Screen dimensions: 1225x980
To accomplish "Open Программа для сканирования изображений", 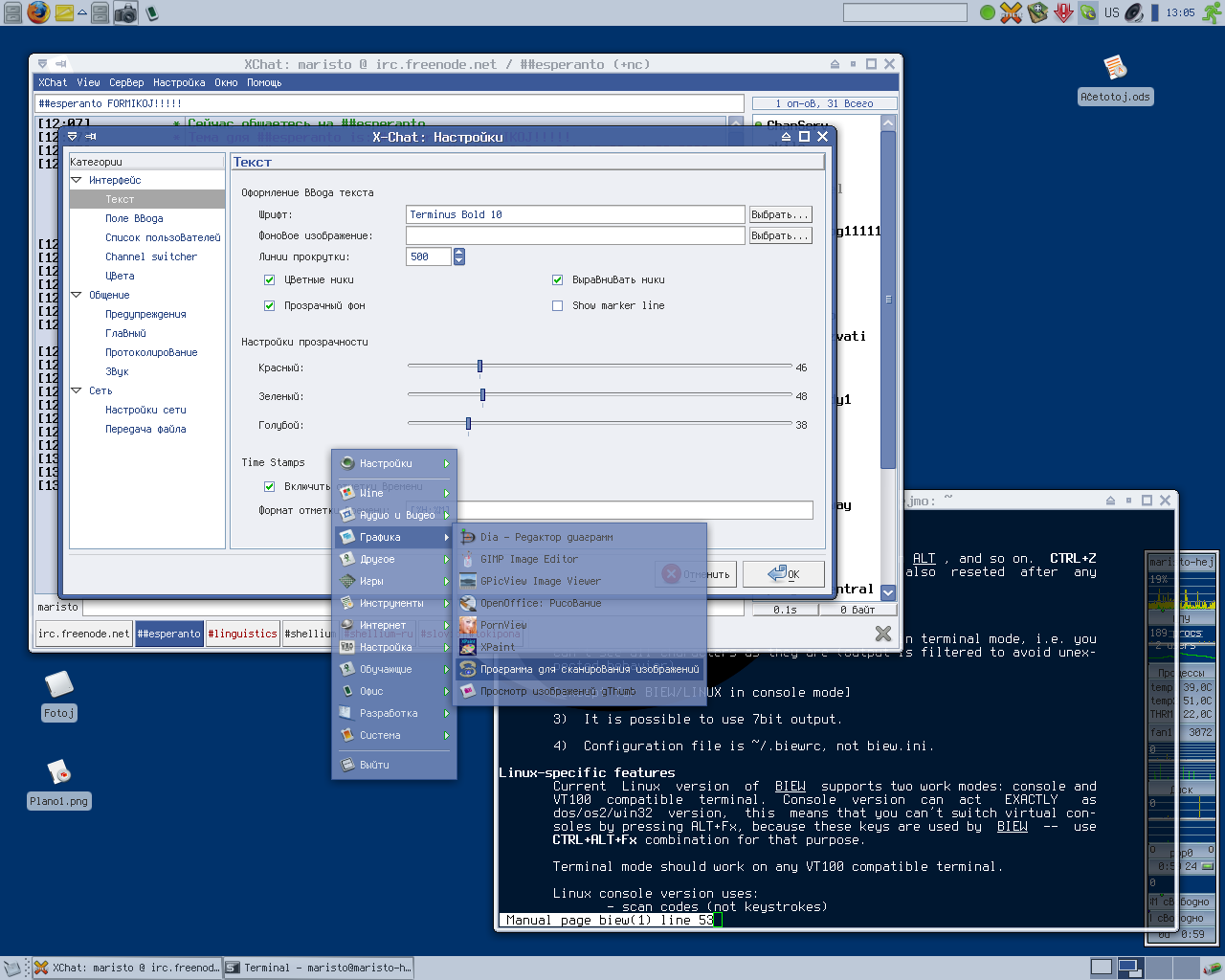I will pos(580,669).
